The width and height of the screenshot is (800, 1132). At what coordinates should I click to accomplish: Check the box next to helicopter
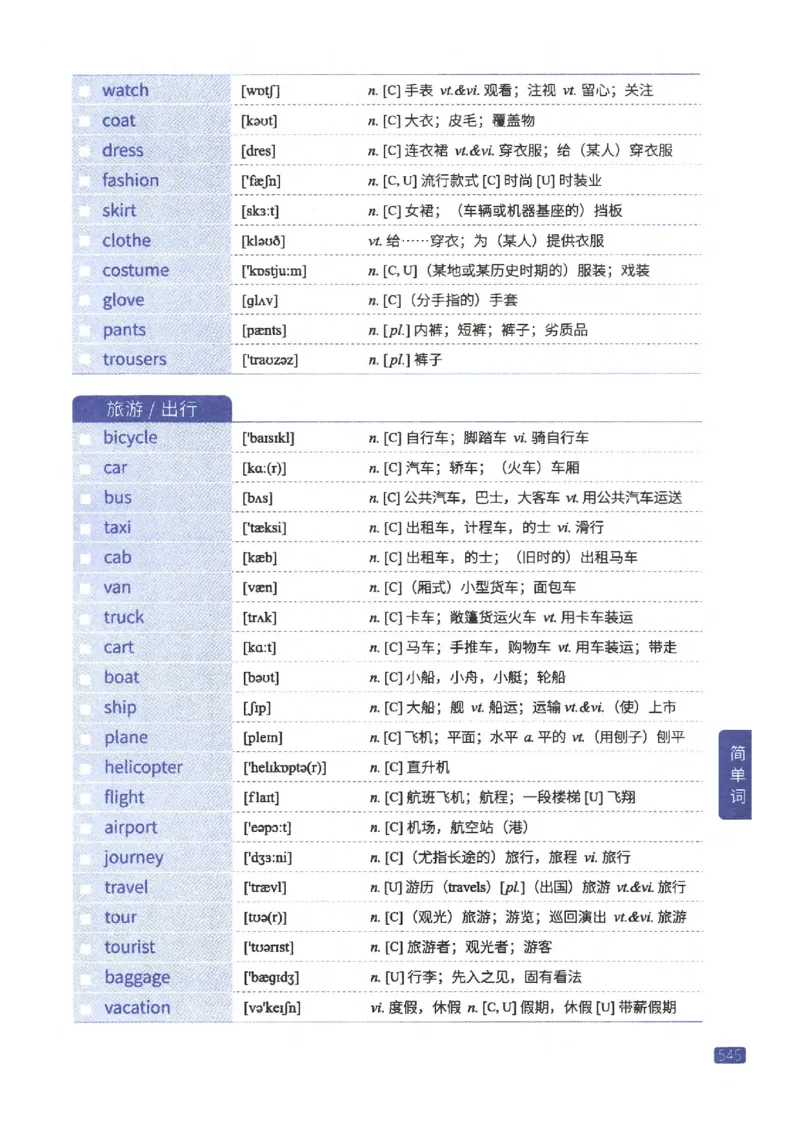(85, 767)
